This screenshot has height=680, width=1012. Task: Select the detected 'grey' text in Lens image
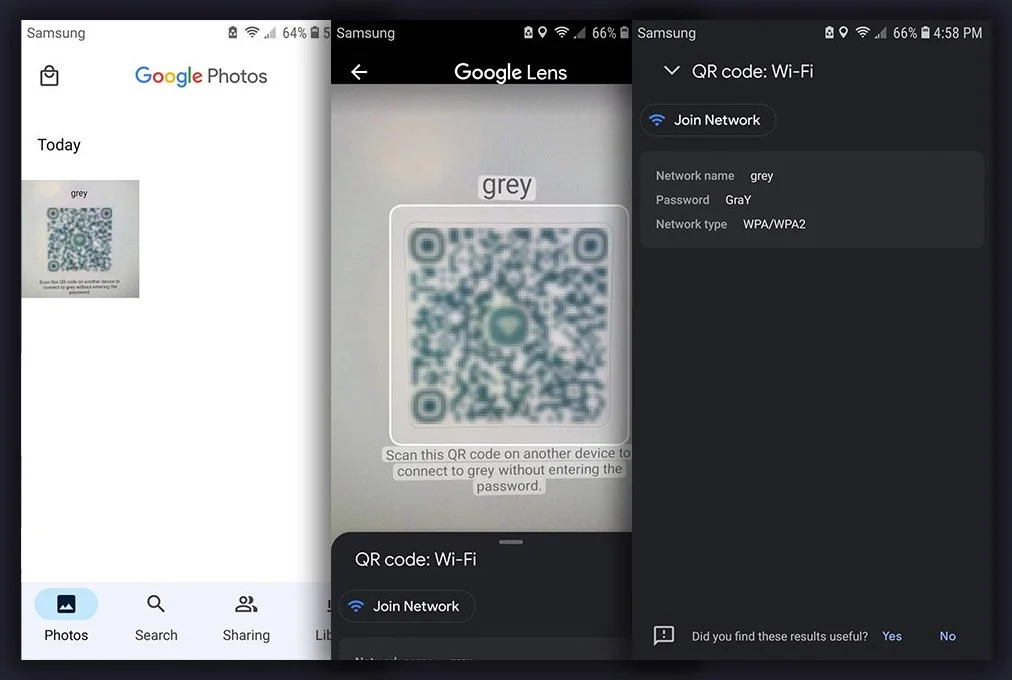point(507,186)
